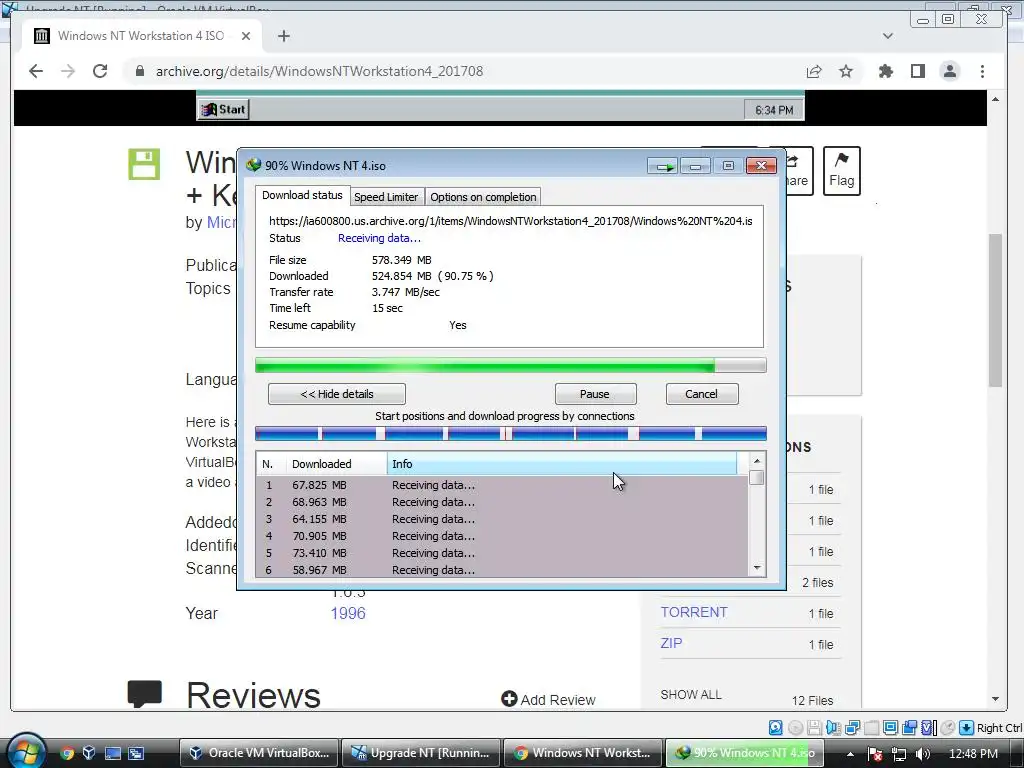Click the padlock site info icon
Screen dimensions: 1024x768
click(139, 71)
